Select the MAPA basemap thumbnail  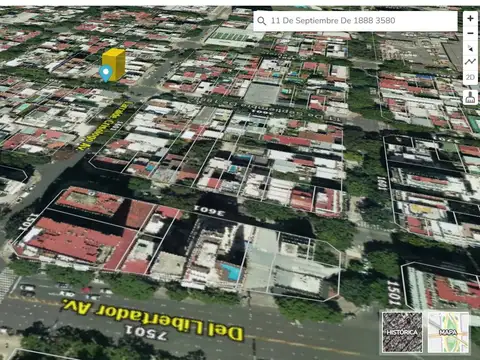(448, 332)
